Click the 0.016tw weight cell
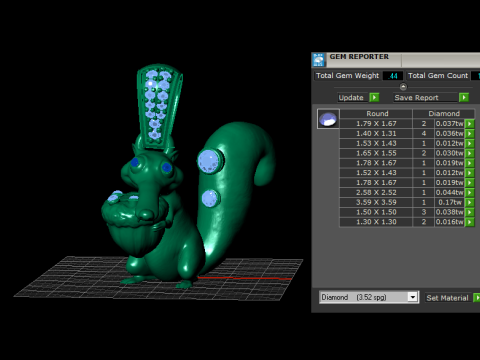The height and width of the screenshot is (360, 480). pos(449,222)
